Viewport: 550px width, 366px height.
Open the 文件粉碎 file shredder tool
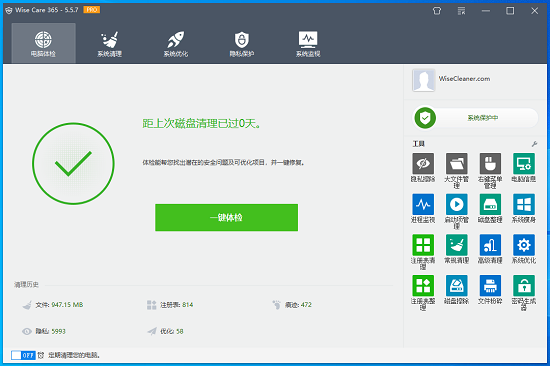tap(490, 290)
